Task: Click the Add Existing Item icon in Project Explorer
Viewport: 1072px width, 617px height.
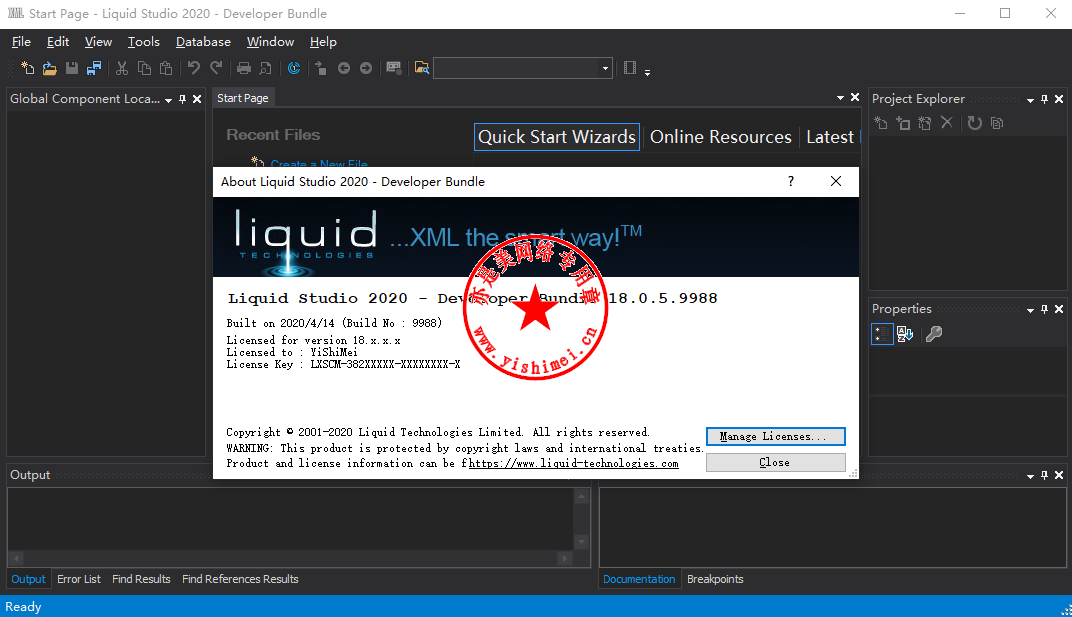Action: click(925, 123)
